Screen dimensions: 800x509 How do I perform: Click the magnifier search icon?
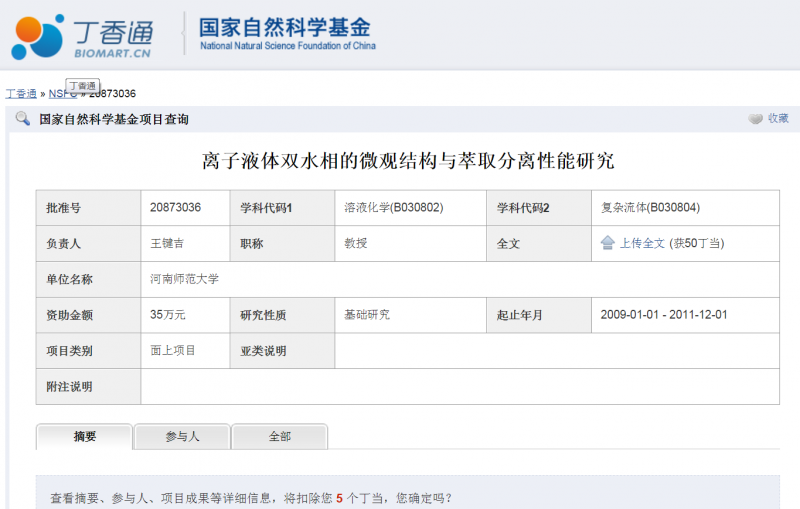click(x=22, y=119)
